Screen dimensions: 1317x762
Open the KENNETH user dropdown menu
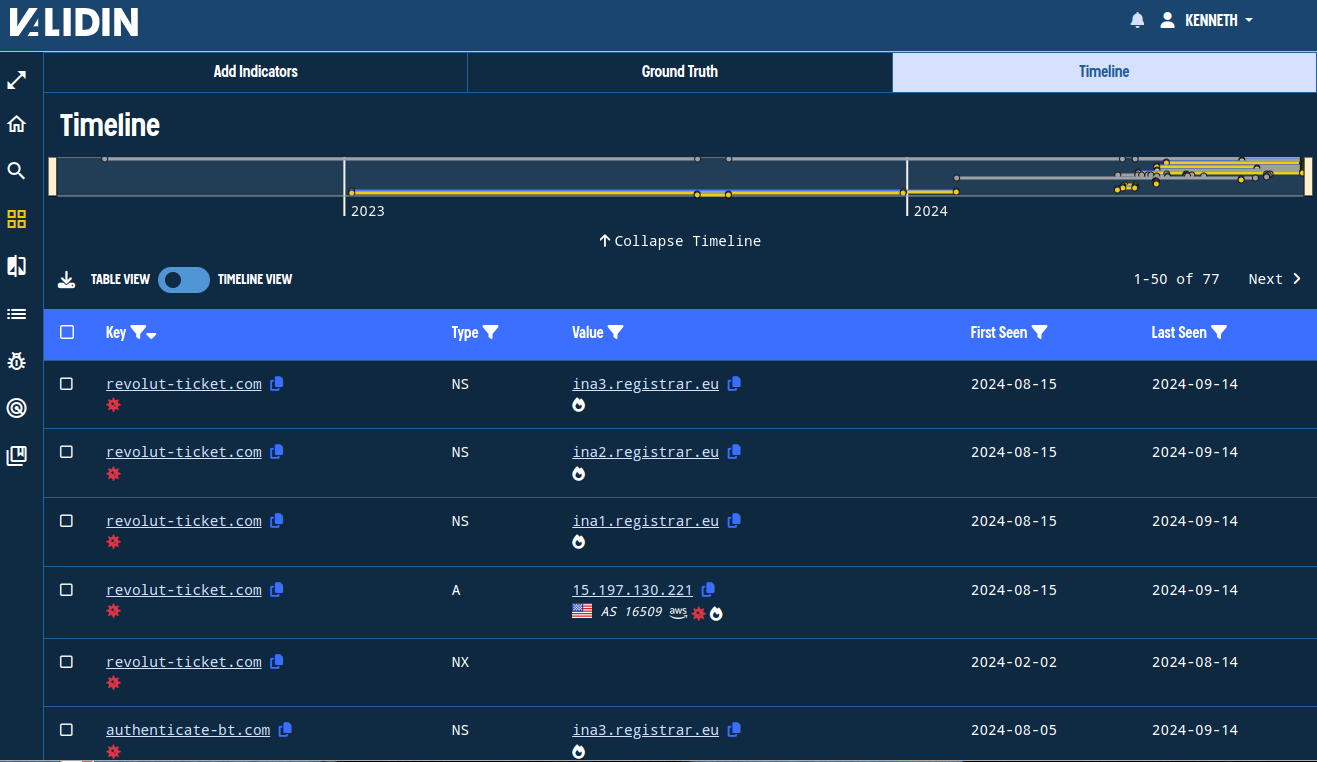click(x=1219, y=20)
